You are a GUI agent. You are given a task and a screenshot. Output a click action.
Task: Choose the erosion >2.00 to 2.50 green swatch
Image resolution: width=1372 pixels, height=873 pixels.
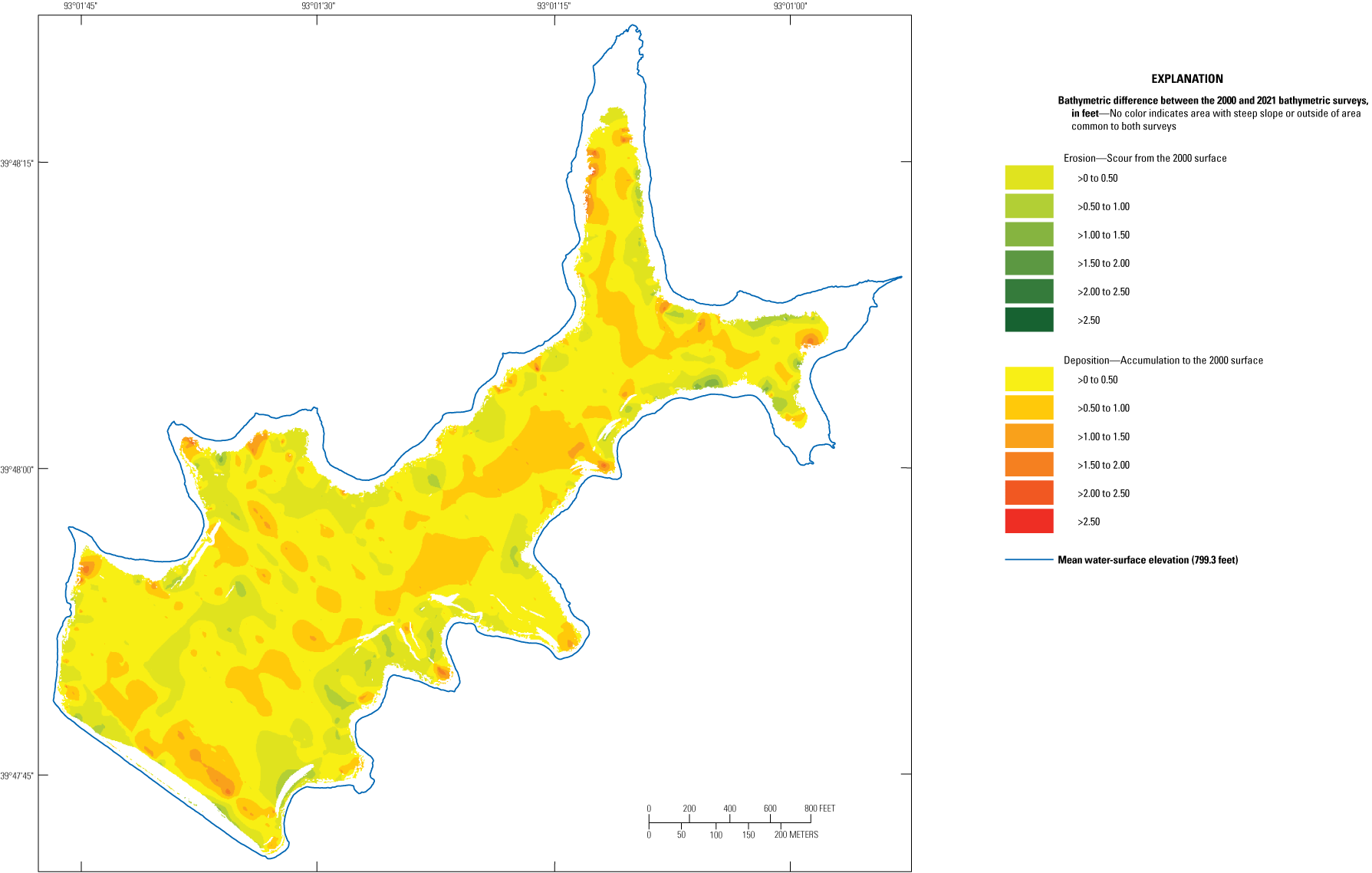pos(1028,292)
